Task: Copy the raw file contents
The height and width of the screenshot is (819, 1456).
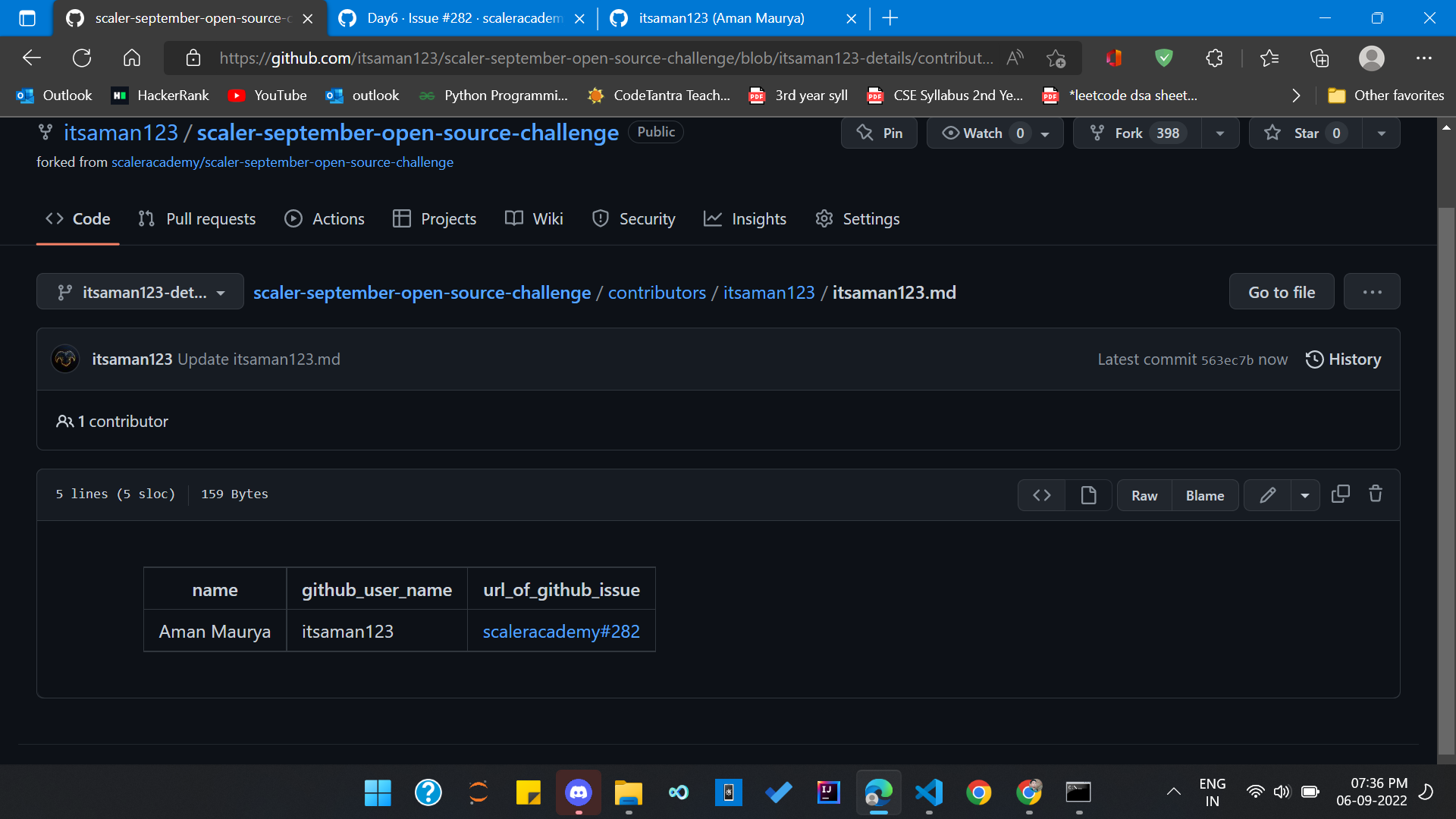Action: (1341, 494)
